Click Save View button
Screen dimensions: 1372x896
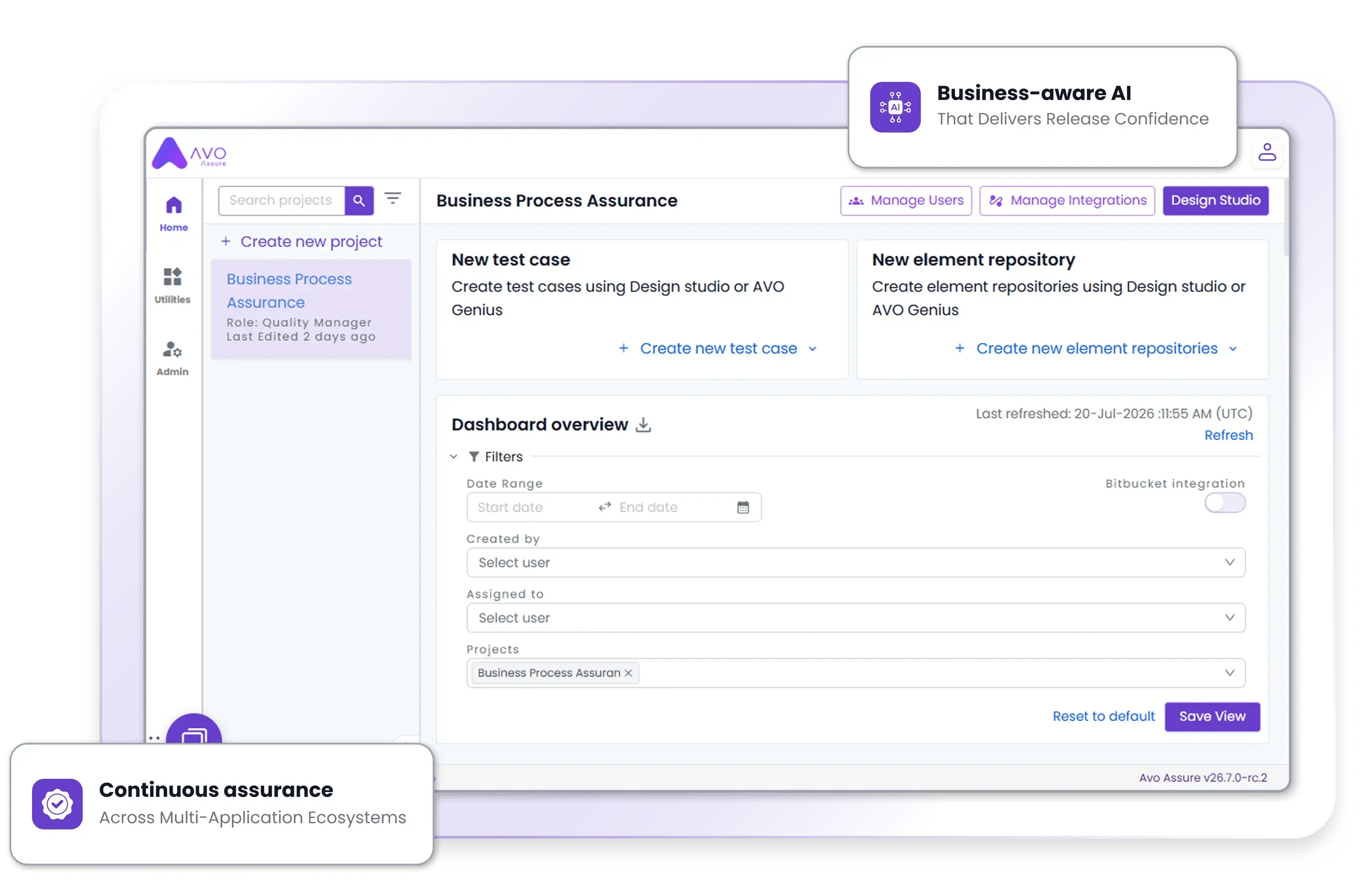[x=1212, y=717]
